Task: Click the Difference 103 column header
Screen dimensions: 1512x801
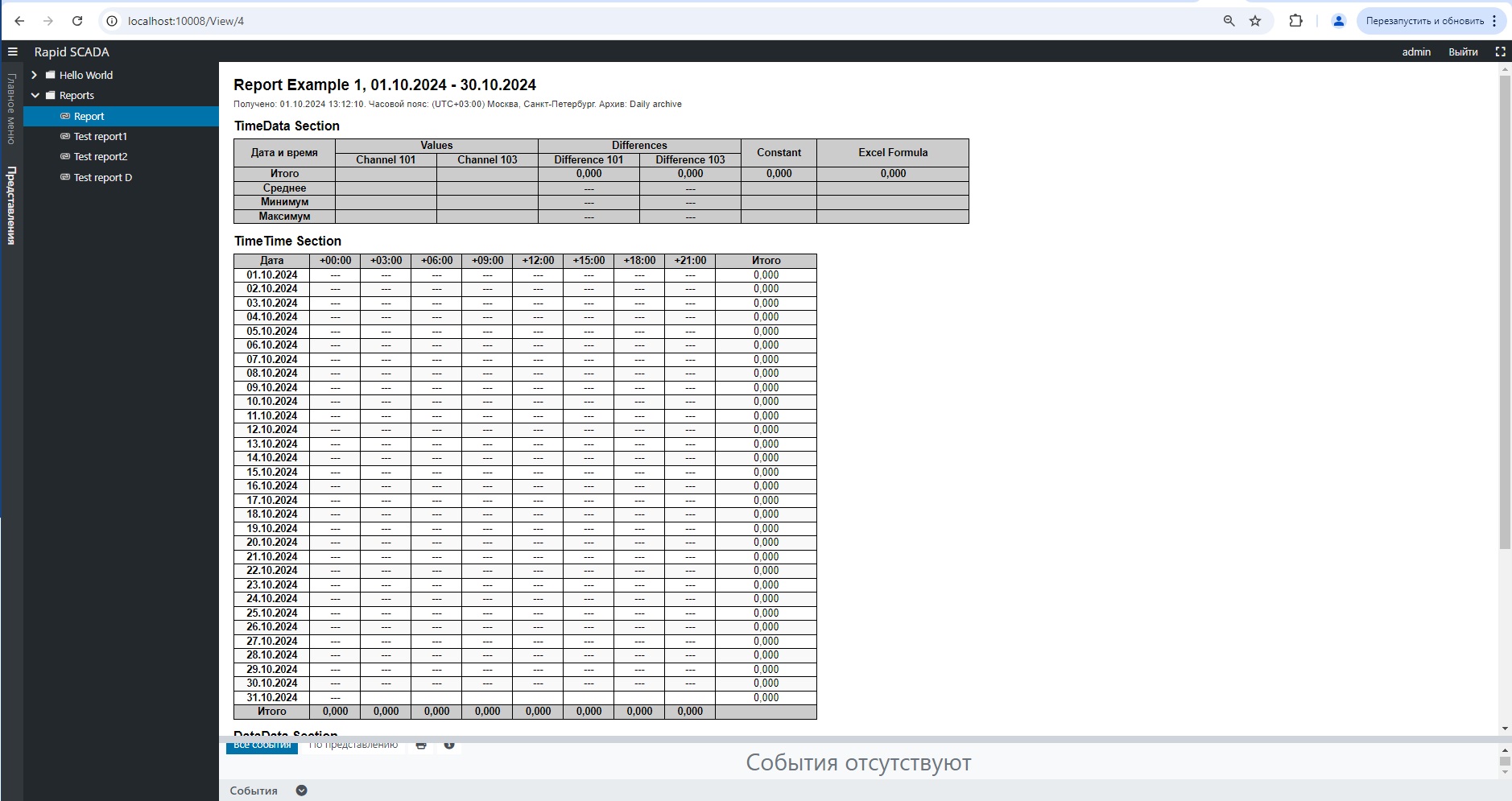Action: (690, 159)
